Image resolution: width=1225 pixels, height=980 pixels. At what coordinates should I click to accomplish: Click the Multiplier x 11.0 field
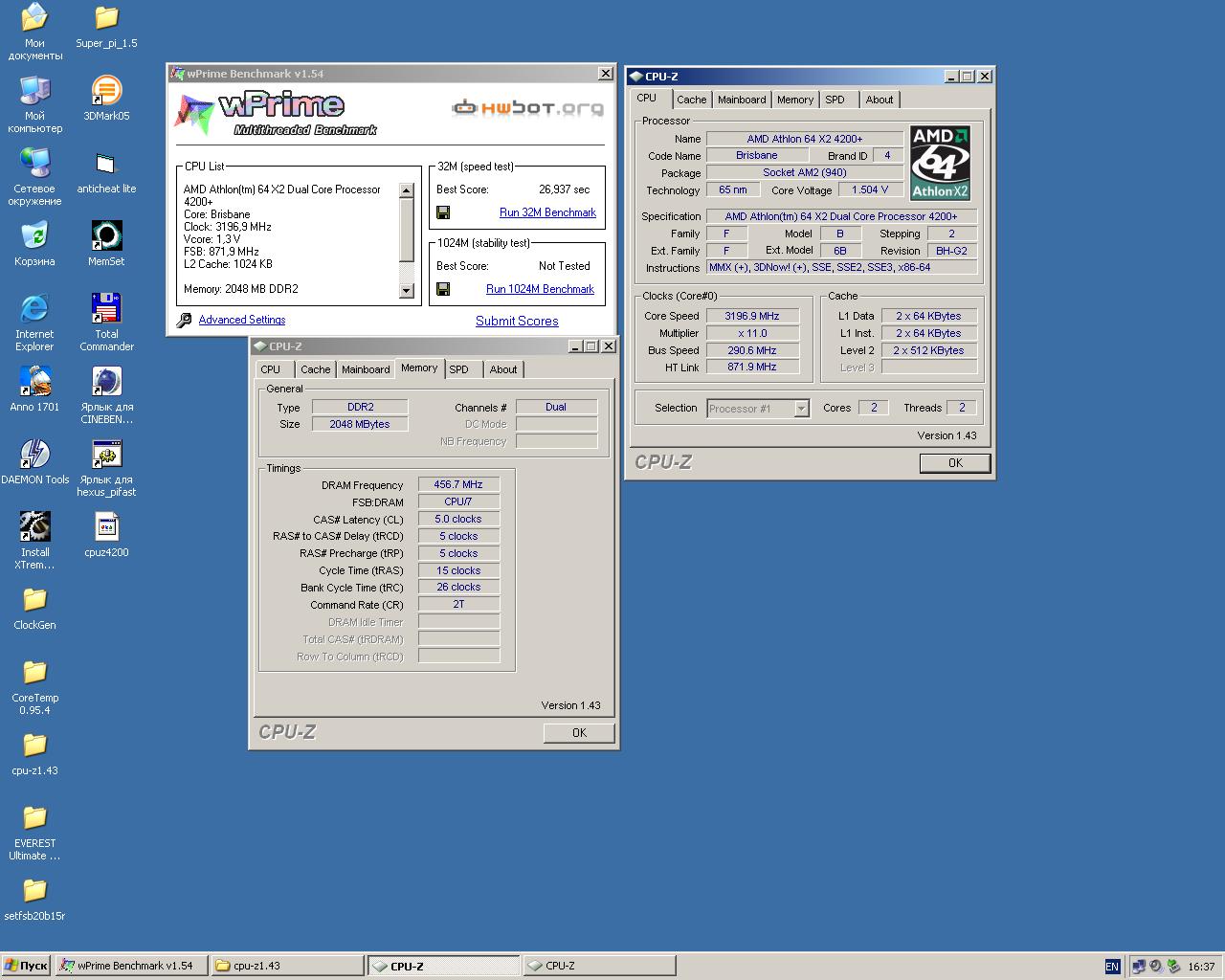pos(752,333)
